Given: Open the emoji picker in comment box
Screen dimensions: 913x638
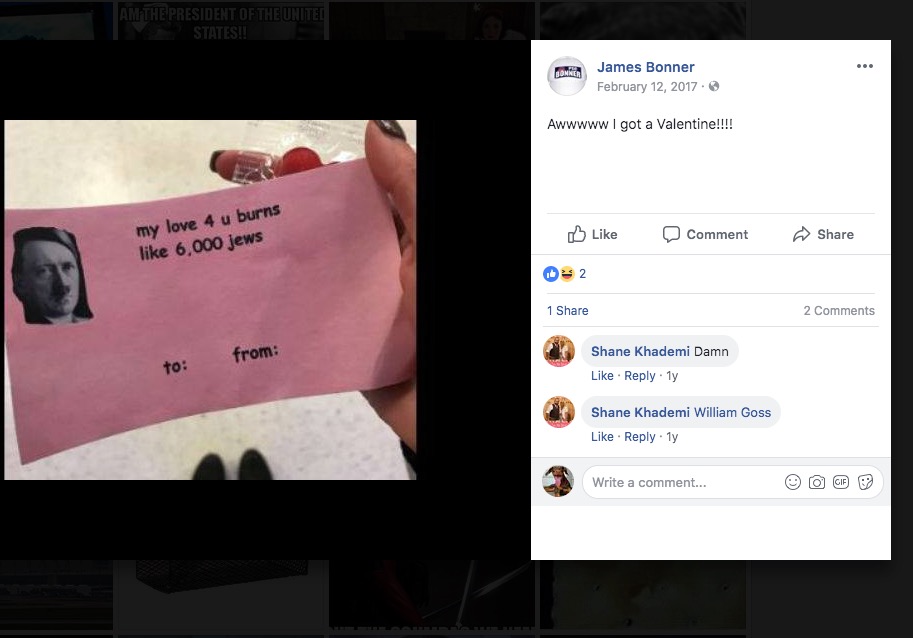Looking at the screenshot, I should point(792,482).
